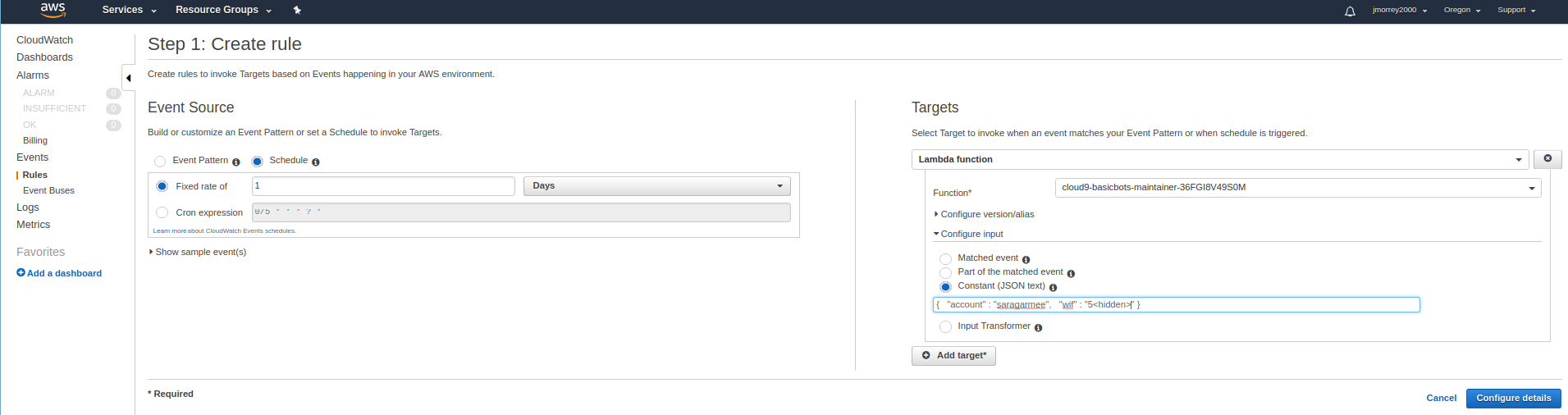The height and width of the screenshot is (415, 1568).
Task: Click the AWS logo home icon
Action: point(53,10)
